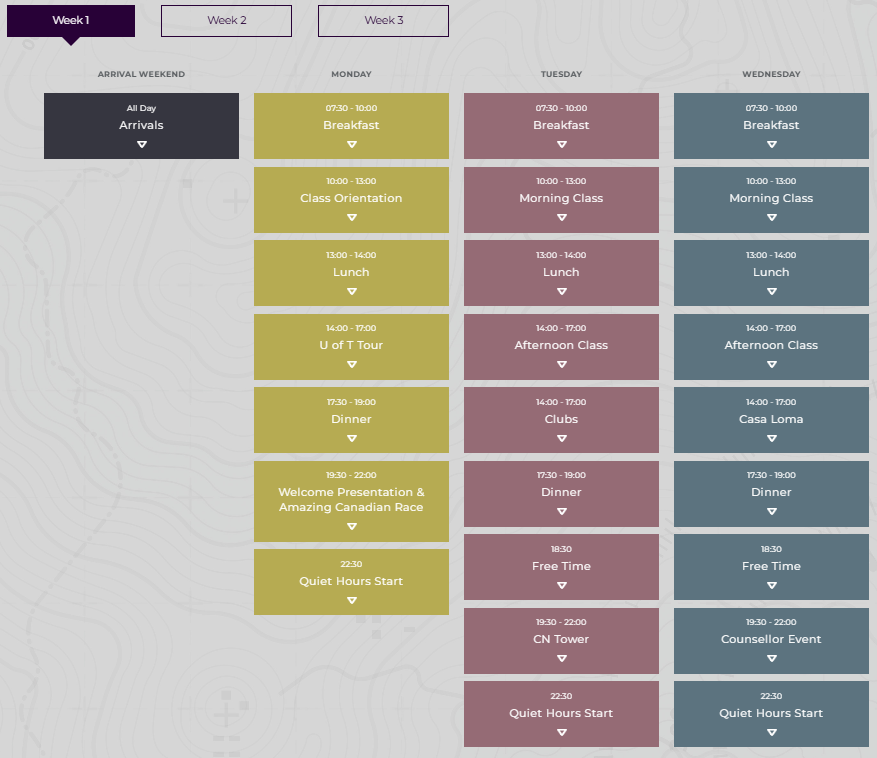The height and width of the screenshot is (758, 877).
Task: Select Wednesday Lunch event block
Action: click(x=771, y=272)
